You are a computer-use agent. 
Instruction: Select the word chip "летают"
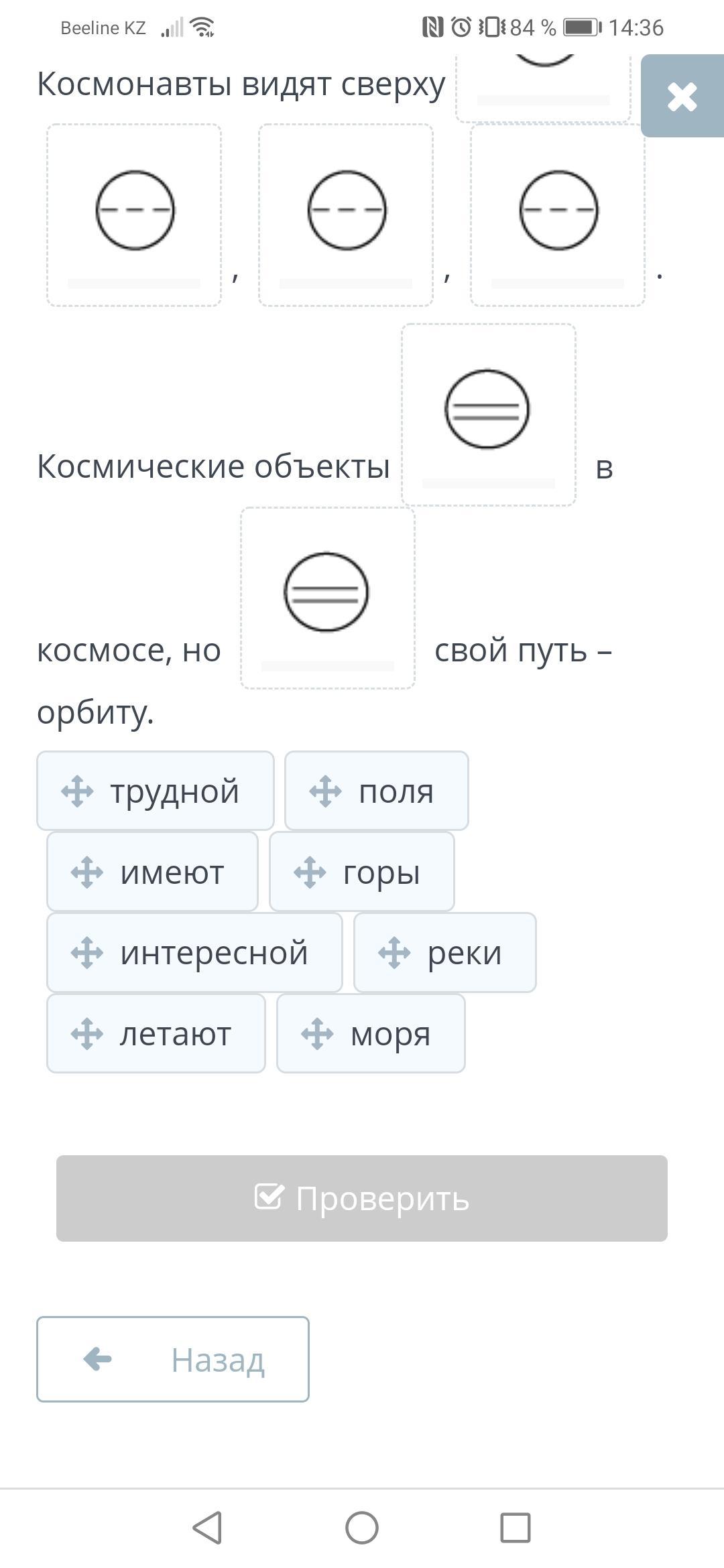pyautogui.click(x=156, y=1034)
